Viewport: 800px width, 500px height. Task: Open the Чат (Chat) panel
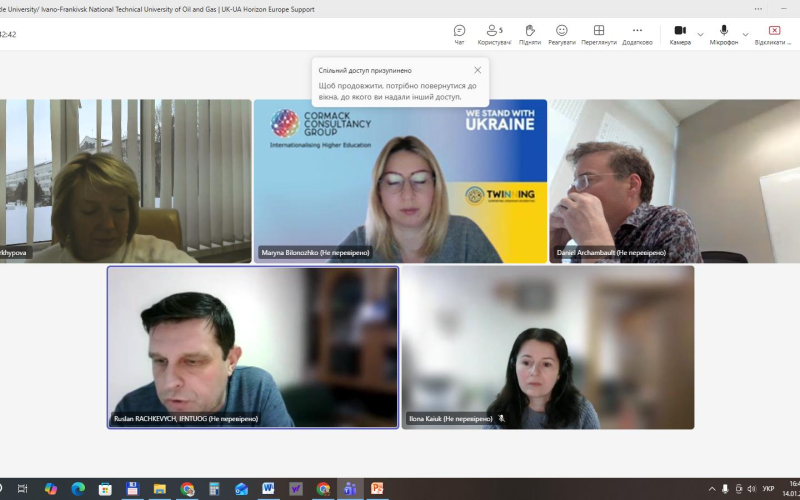pyautogui.click(x=459, y=34)
